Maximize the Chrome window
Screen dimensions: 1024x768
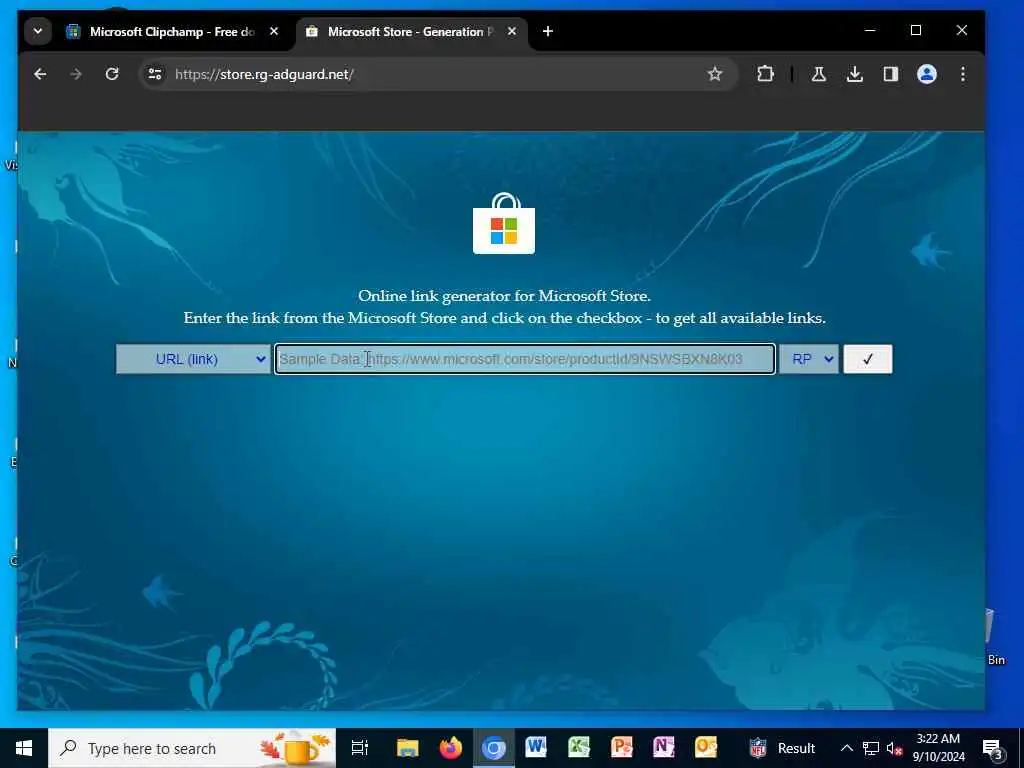916,31
